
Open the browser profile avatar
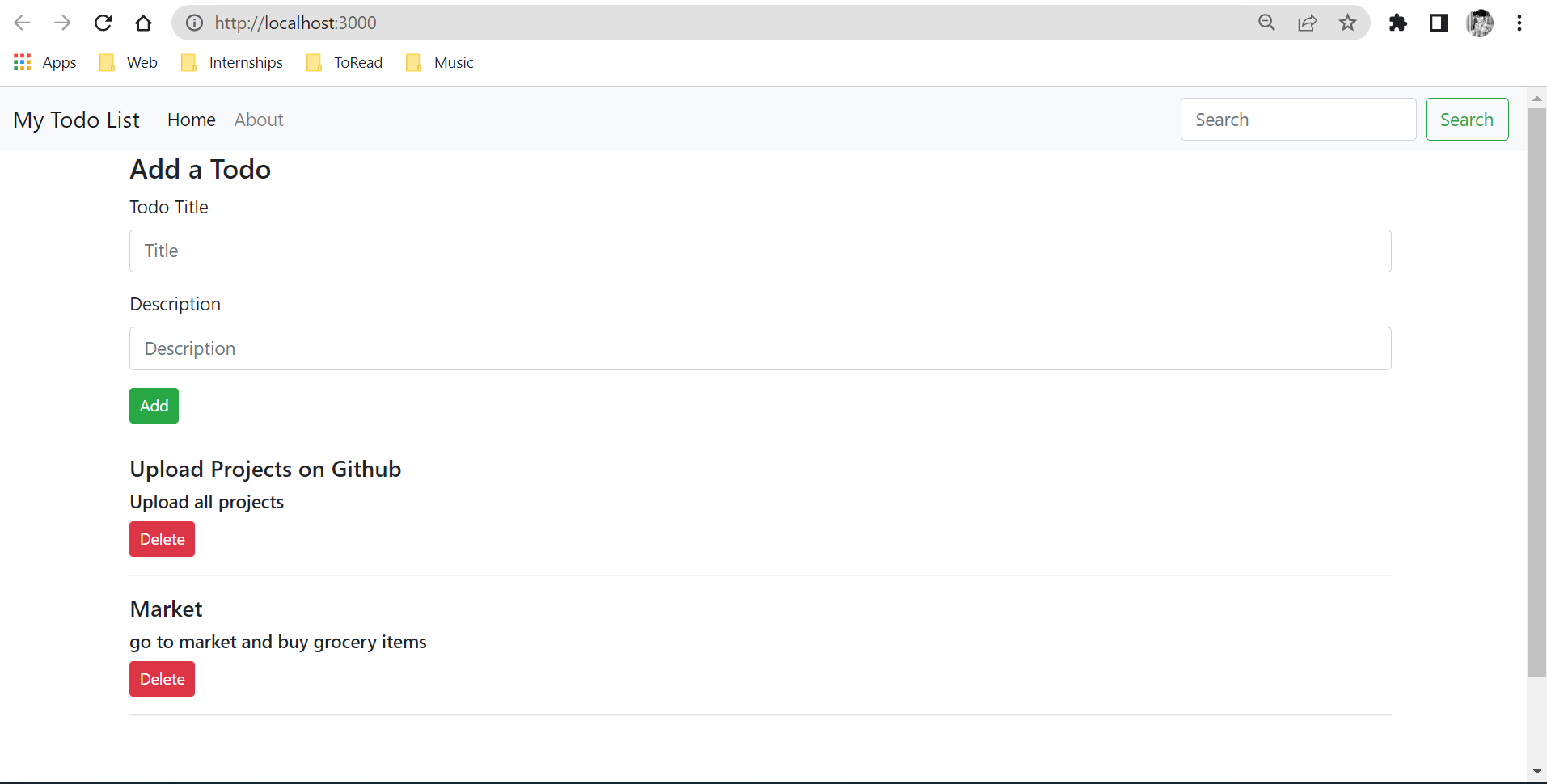pos(1481,23)
